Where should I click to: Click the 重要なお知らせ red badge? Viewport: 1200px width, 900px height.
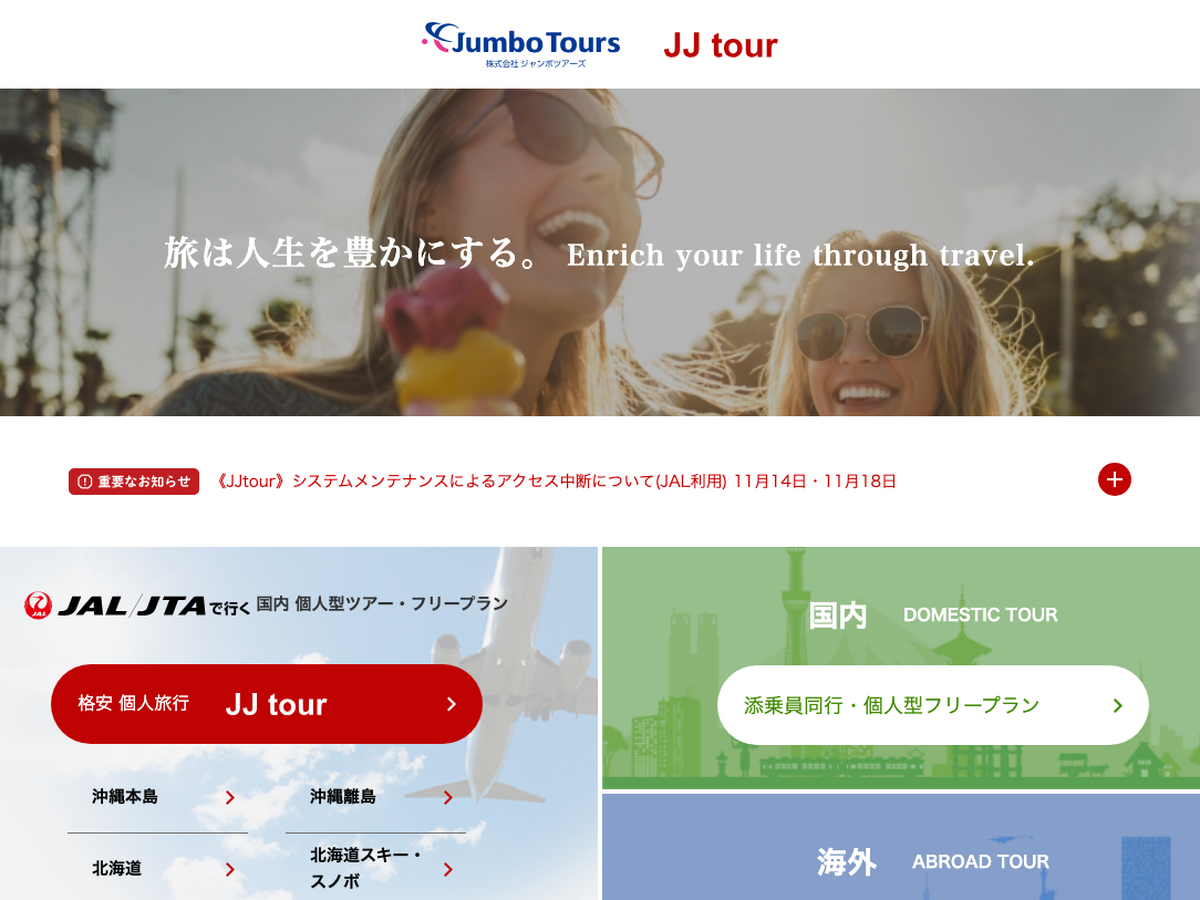point(134,481)
